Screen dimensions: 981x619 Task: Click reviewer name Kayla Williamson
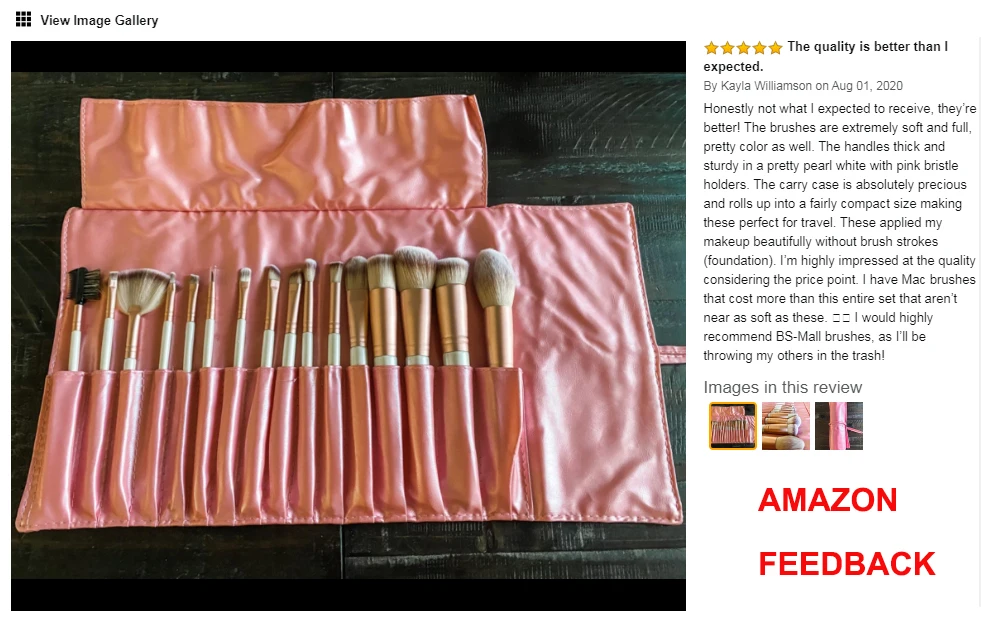tap(766, 86)
